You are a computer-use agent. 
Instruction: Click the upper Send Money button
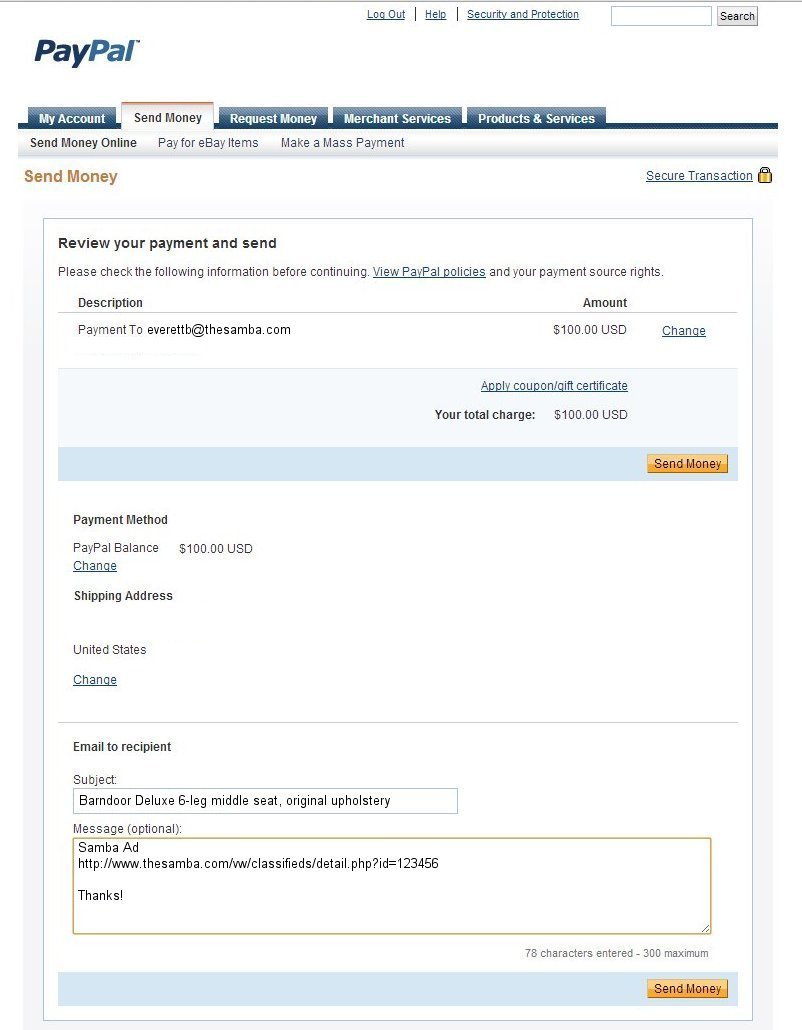[x=687, y=464]
